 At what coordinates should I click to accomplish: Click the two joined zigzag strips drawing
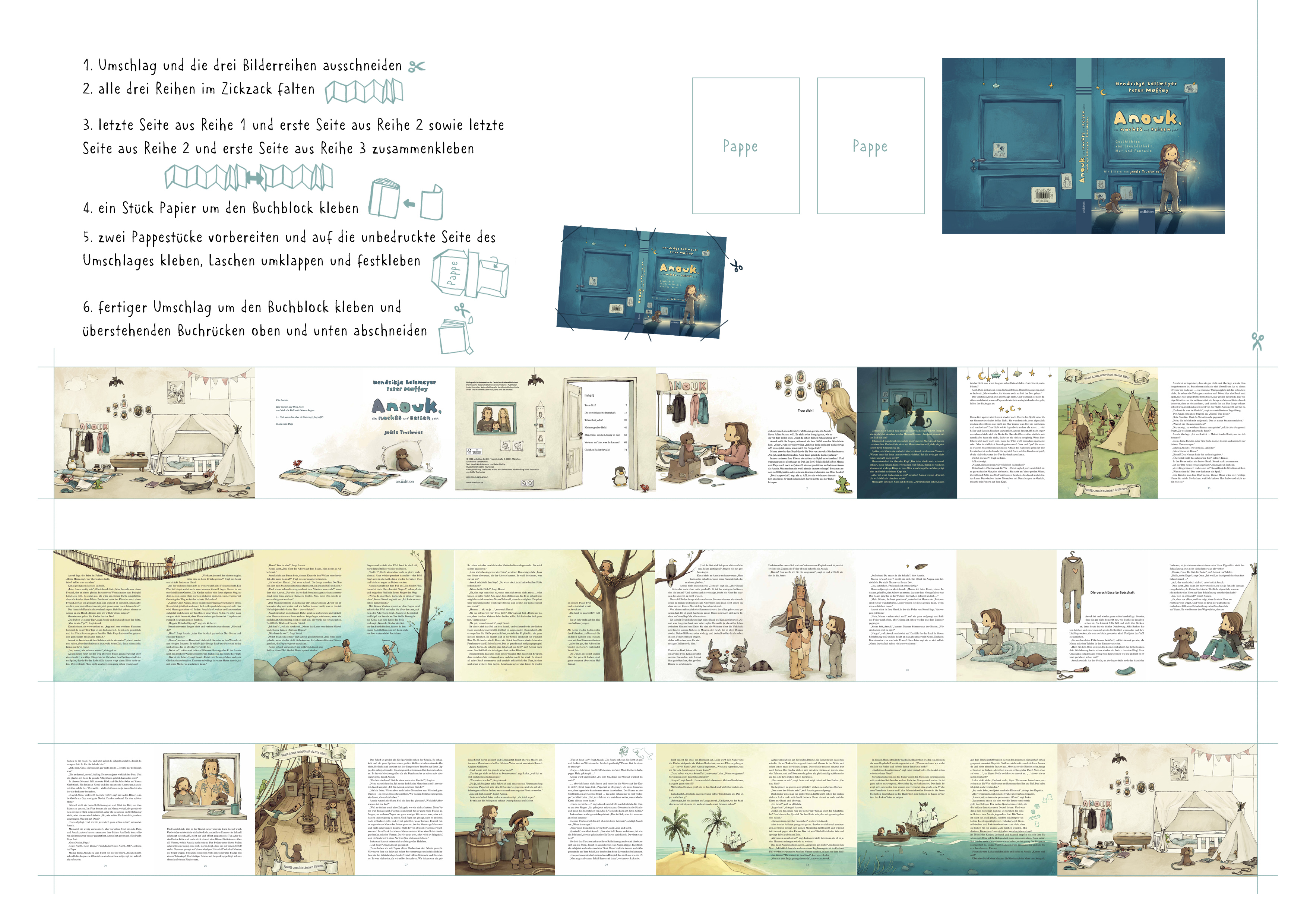point(249,177)
